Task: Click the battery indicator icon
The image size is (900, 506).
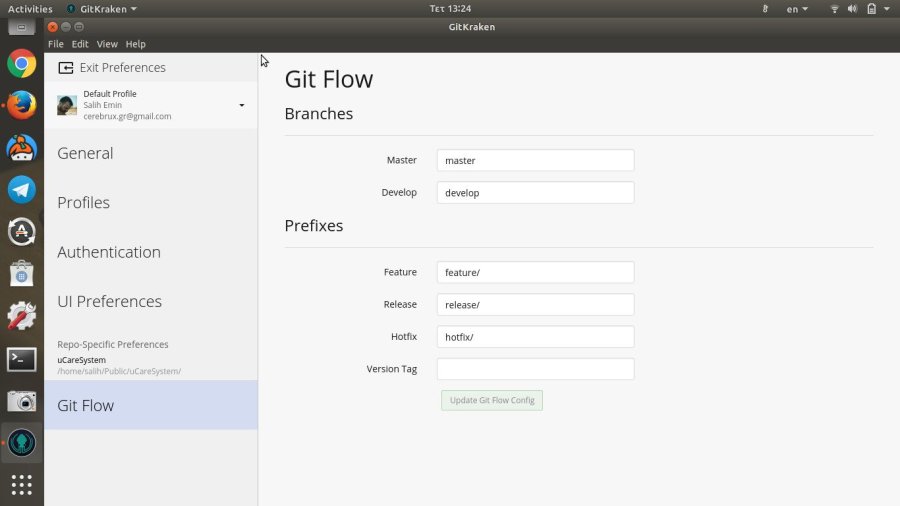Action: pos(871,9)
